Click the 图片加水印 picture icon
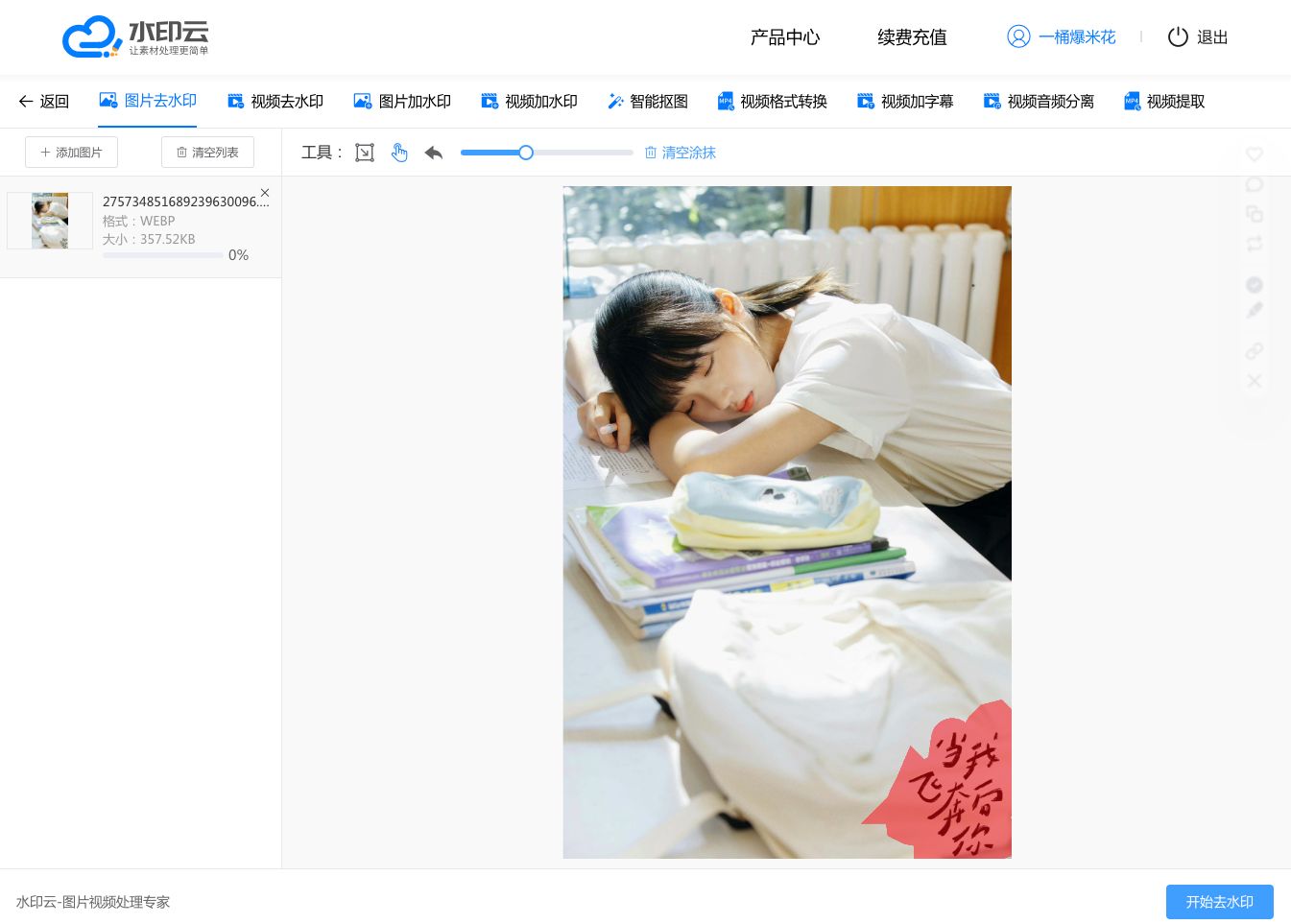1291x924 pixels. [x=363, y=101]
